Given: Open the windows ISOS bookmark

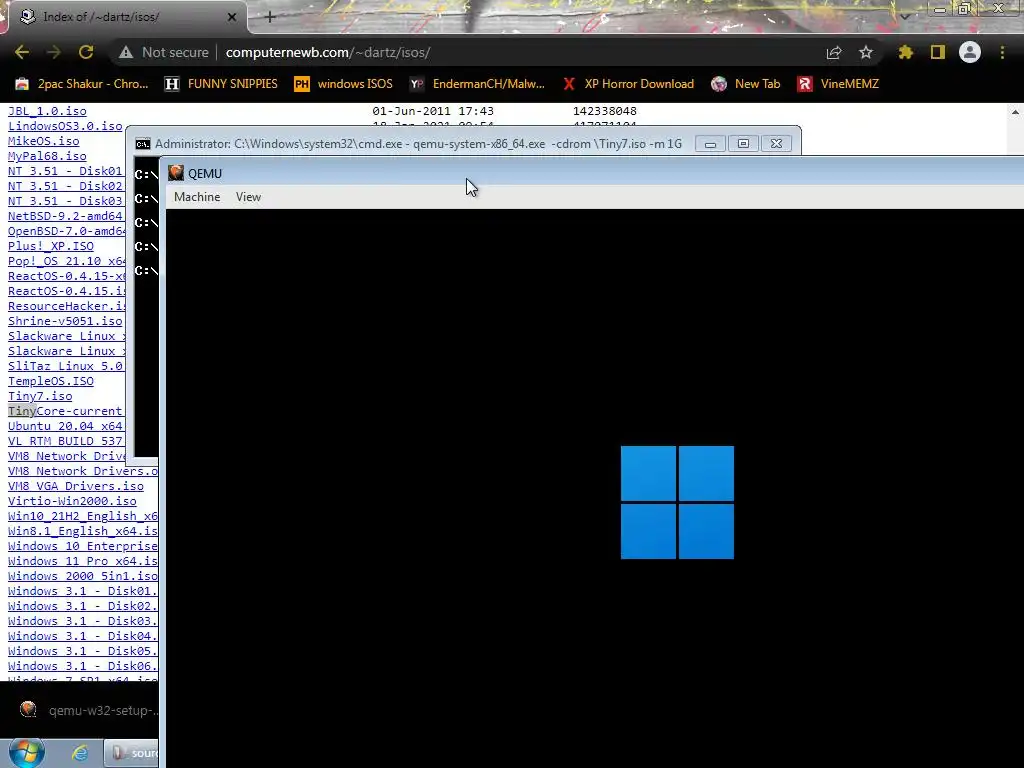Looking at the screenshot, I should (x=343, y=84).
